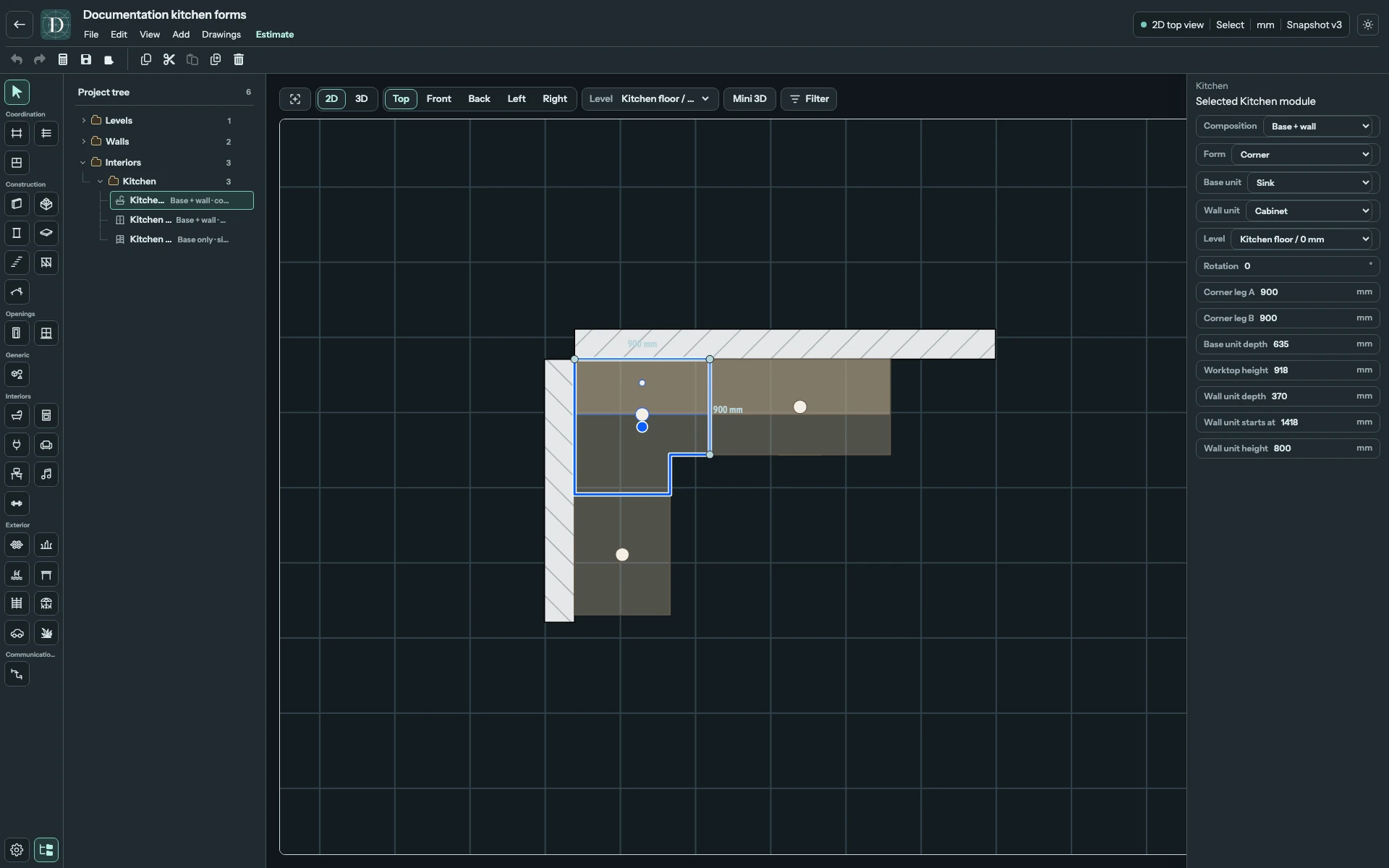This screenshot has width=1389, height=868.
Task: Edit the Worktop height value field
Action: coord(1288,370)
